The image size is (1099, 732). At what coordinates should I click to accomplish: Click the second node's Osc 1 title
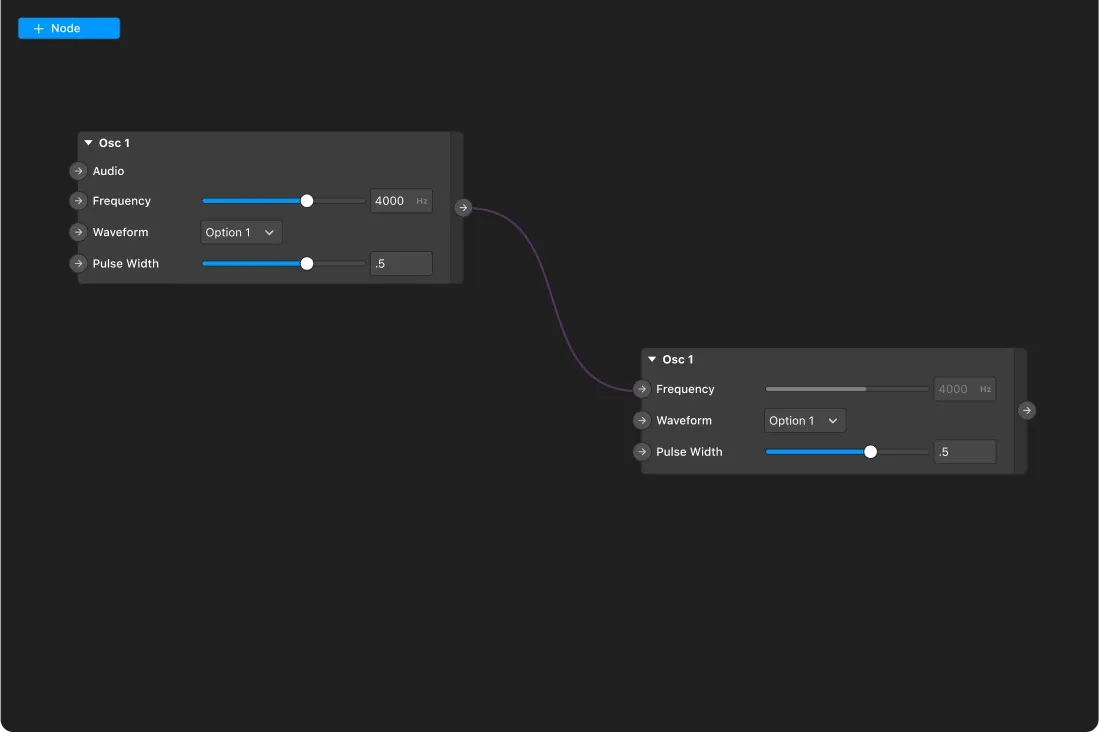click(678, 360)
